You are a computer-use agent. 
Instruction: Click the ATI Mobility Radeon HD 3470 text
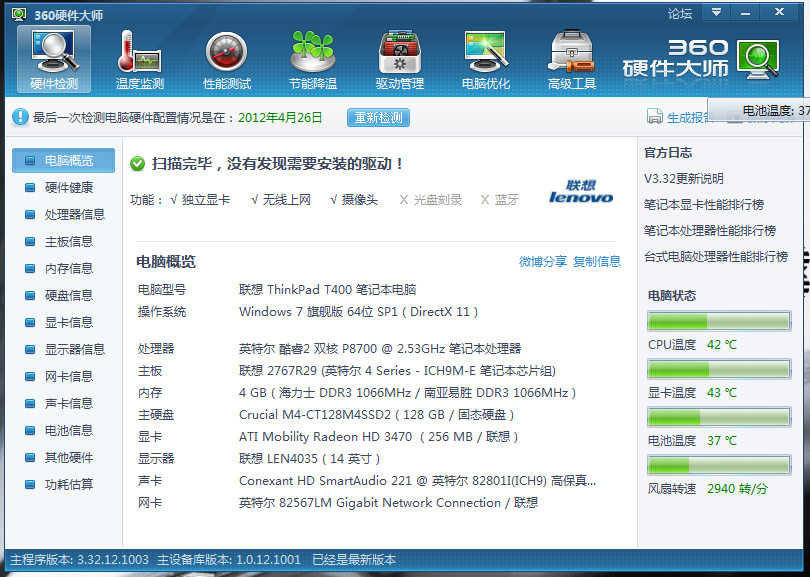click(379, 437)
